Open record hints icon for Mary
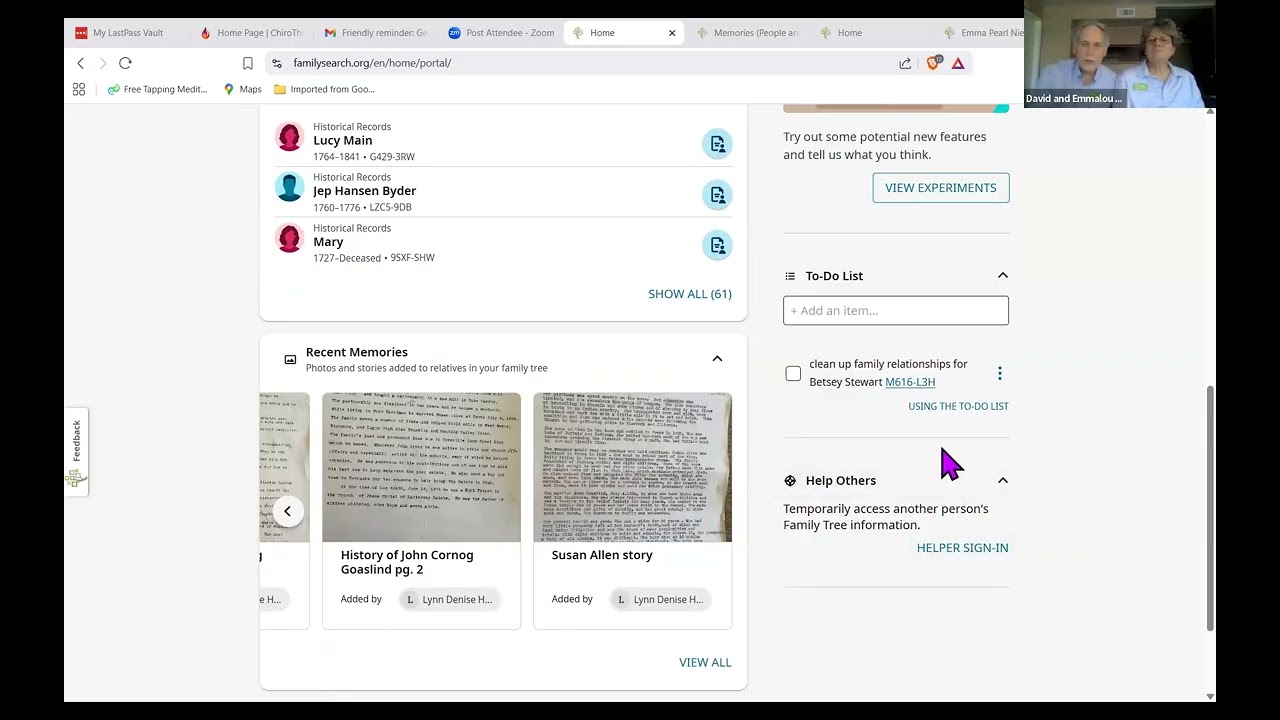 coord(717,245)
